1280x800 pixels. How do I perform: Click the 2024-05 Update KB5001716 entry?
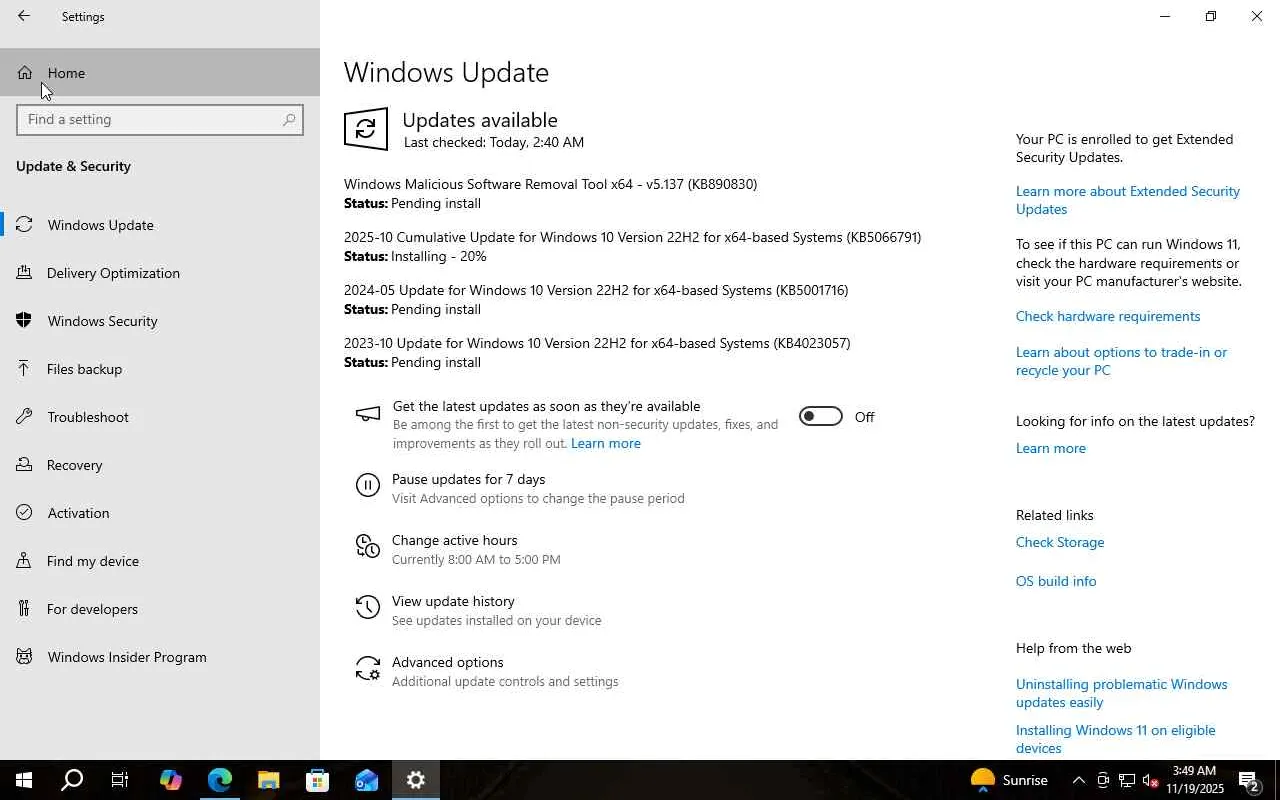pos(596,290)
